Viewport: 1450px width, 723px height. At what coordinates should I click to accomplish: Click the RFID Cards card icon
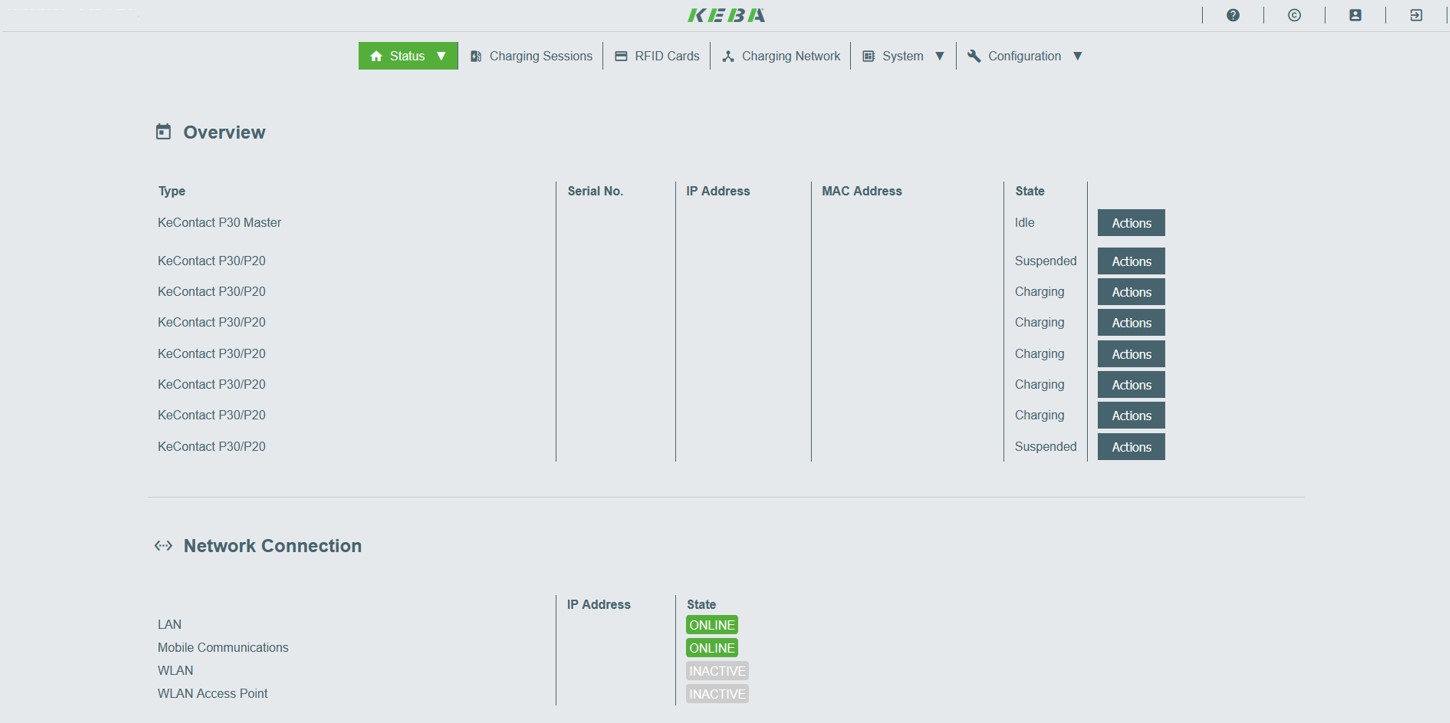[x=621, y=56]
